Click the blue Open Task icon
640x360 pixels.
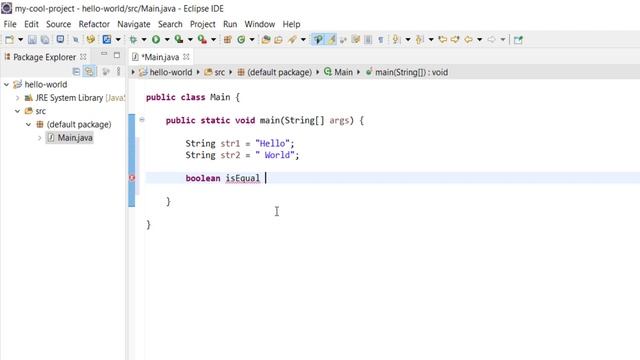(x=107, y=40)
